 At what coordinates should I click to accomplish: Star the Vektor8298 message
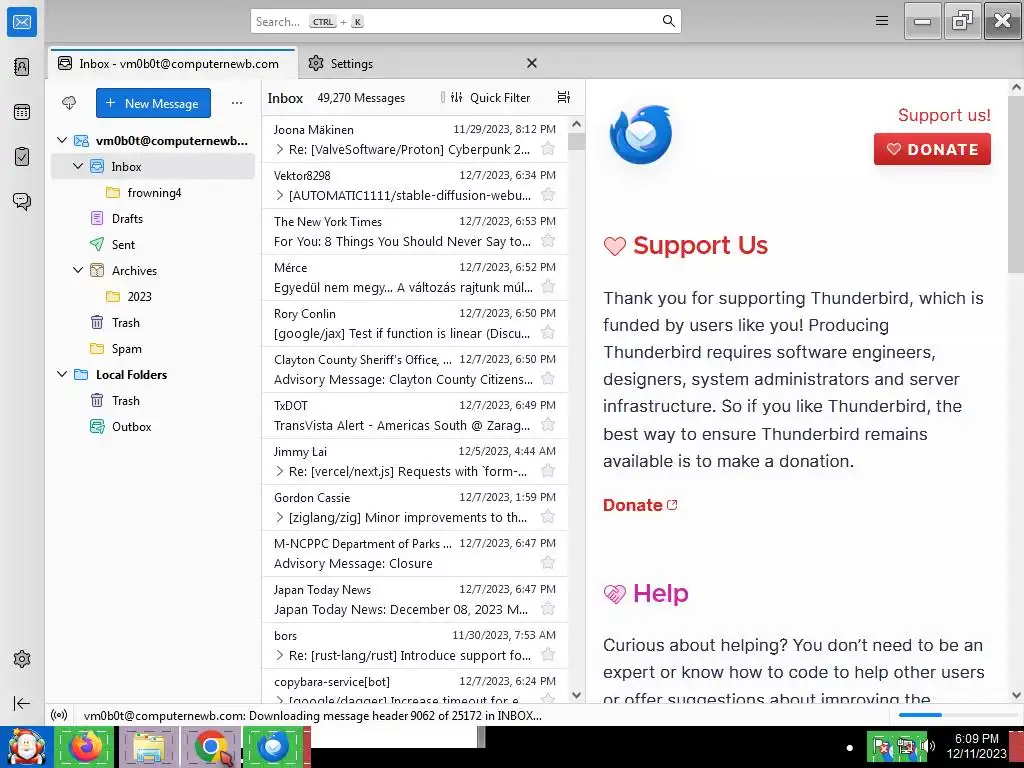[548, 195]
